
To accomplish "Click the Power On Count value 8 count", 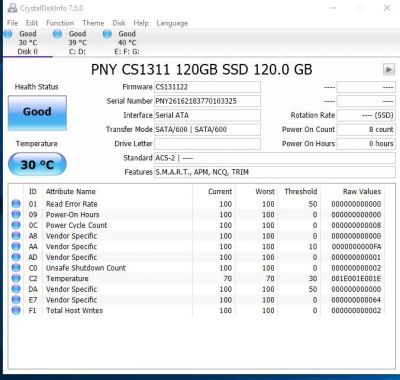I will (366, 129).
